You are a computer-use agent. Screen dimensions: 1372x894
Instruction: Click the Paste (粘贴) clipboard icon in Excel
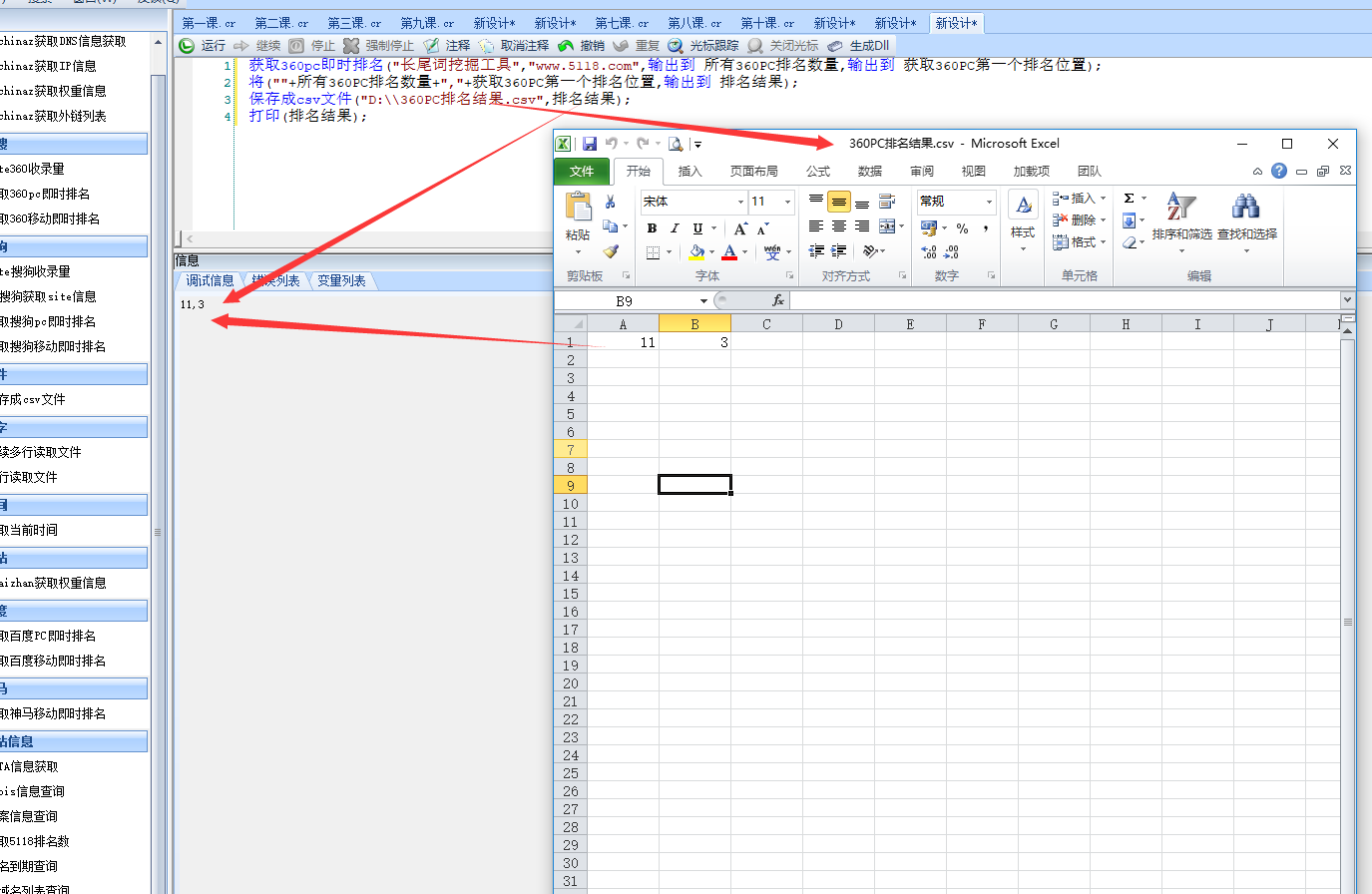[x=578, y=208]
